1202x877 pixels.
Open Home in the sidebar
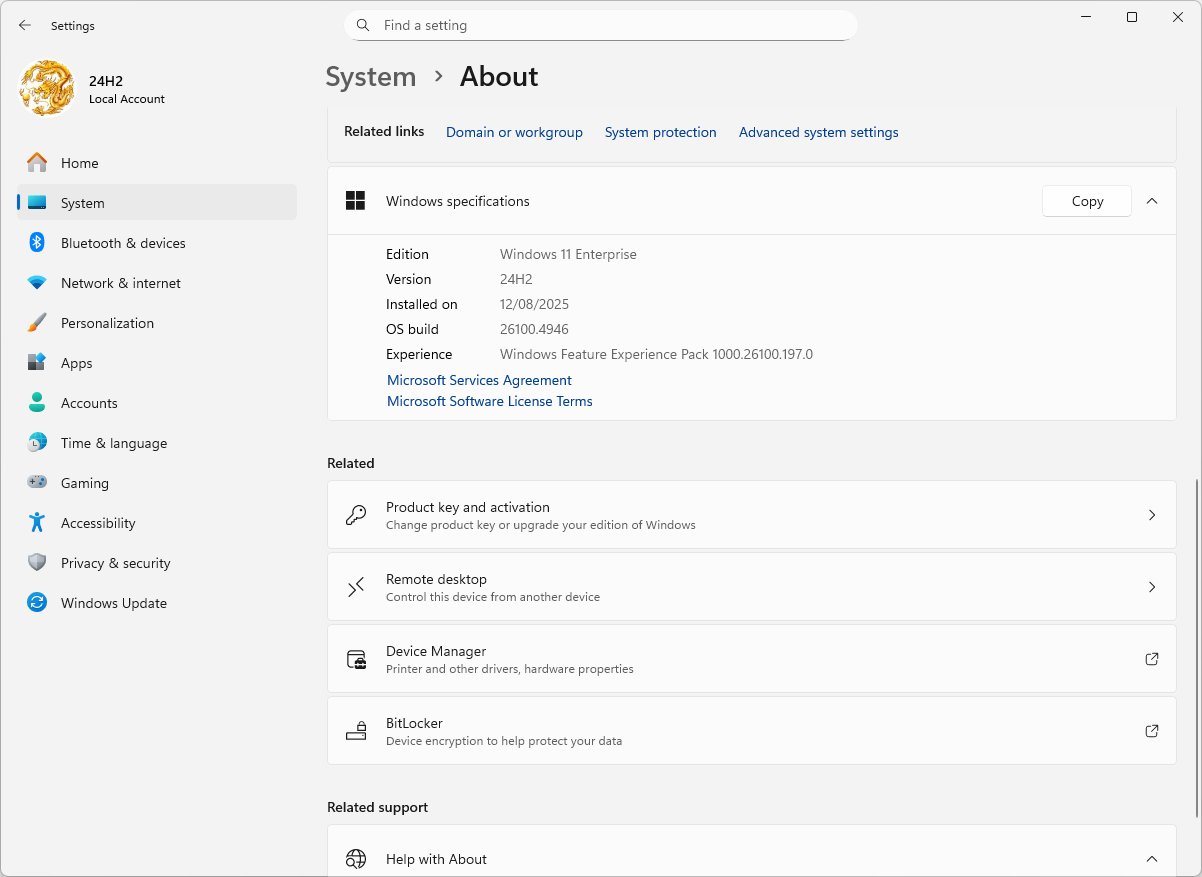click(x=157, y=163)
